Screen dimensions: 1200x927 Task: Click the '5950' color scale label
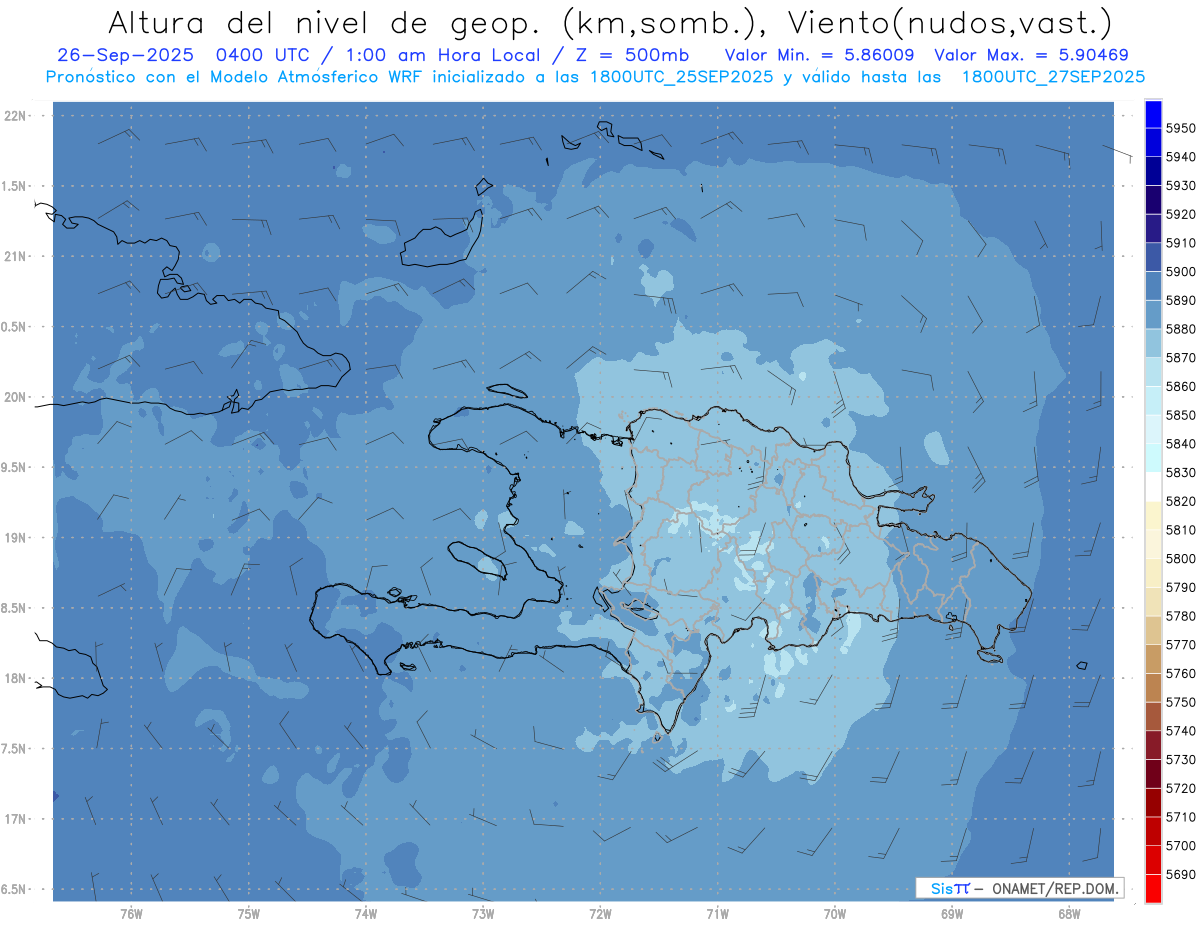click(1181, 128)
